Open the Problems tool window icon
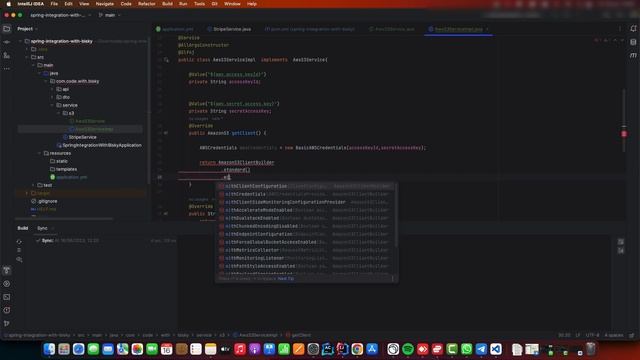Screen dimensions: 640x360 (x=7, y=310)
